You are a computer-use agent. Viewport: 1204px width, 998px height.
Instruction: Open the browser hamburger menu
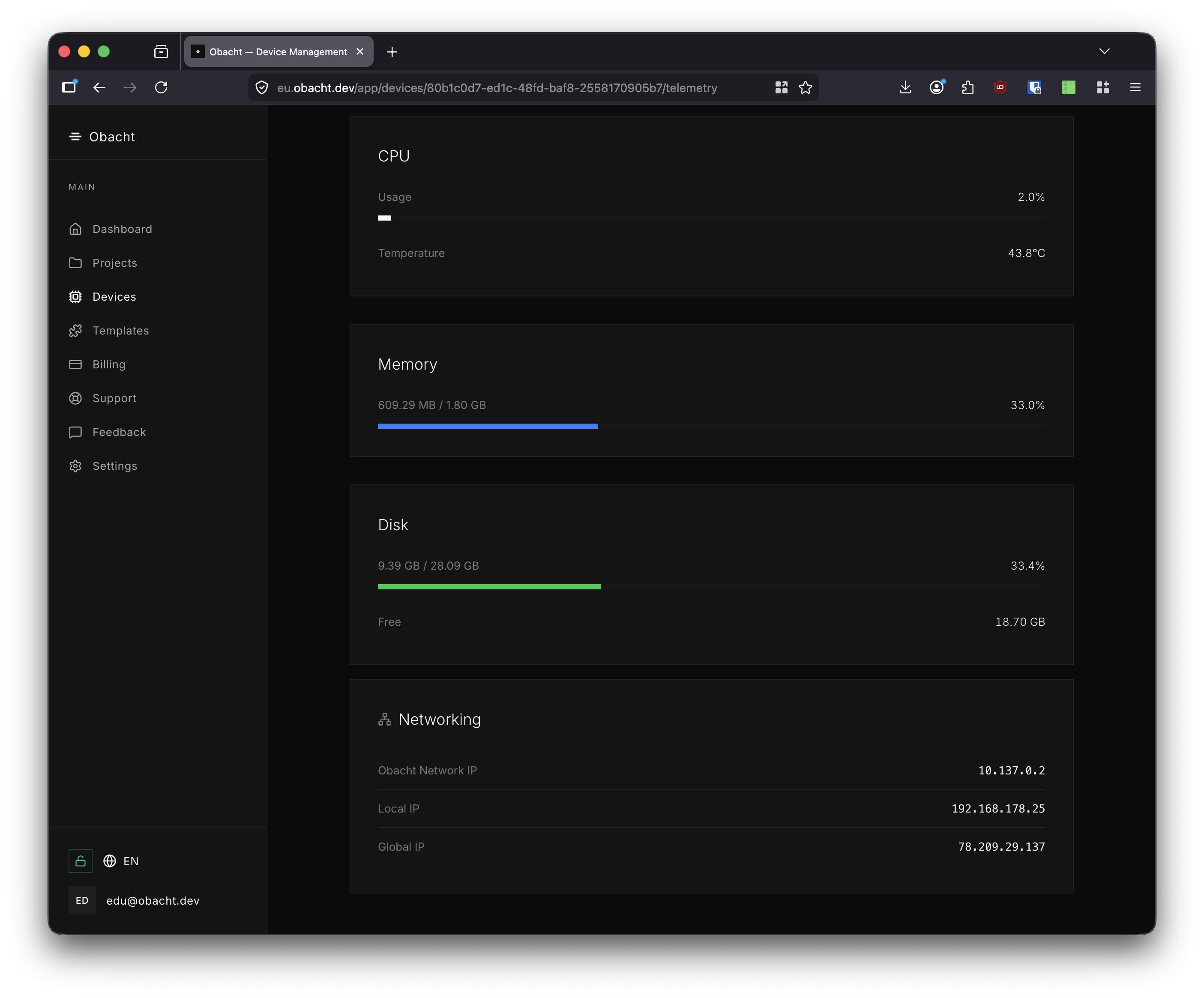1135,88
